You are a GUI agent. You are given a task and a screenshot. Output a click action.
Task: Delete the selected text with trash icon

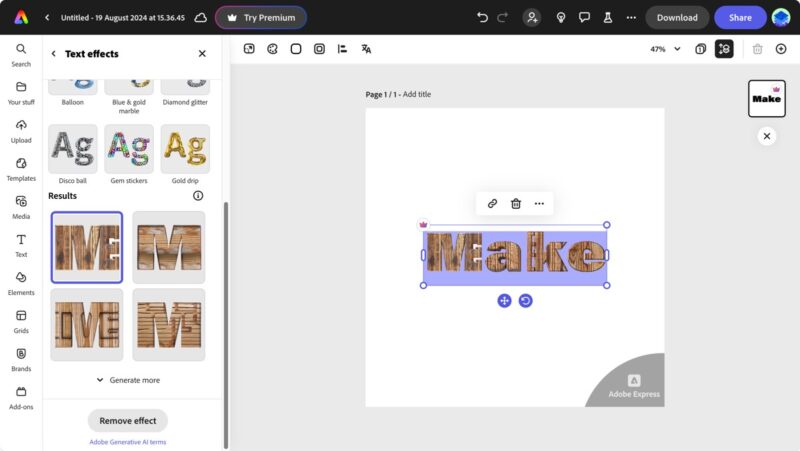pyautogui.click(x=516, y=204)
